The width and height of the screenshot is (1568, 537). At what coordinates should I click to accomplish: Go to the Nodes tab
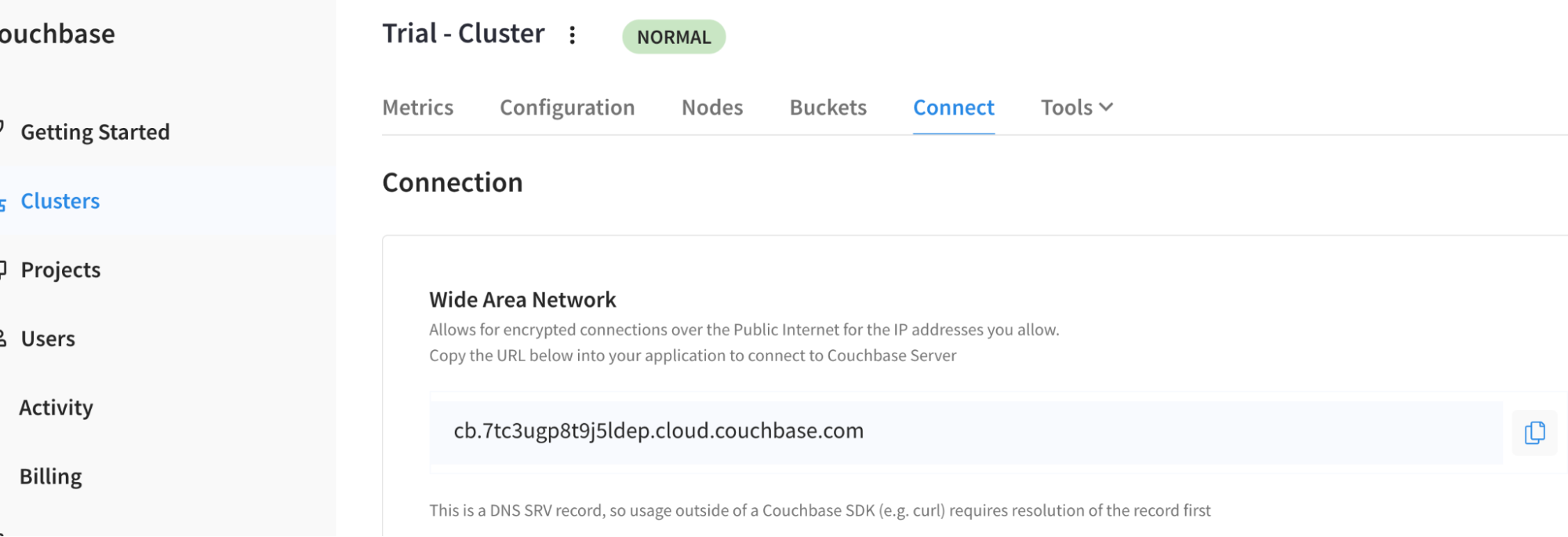(x=711, y=108)
